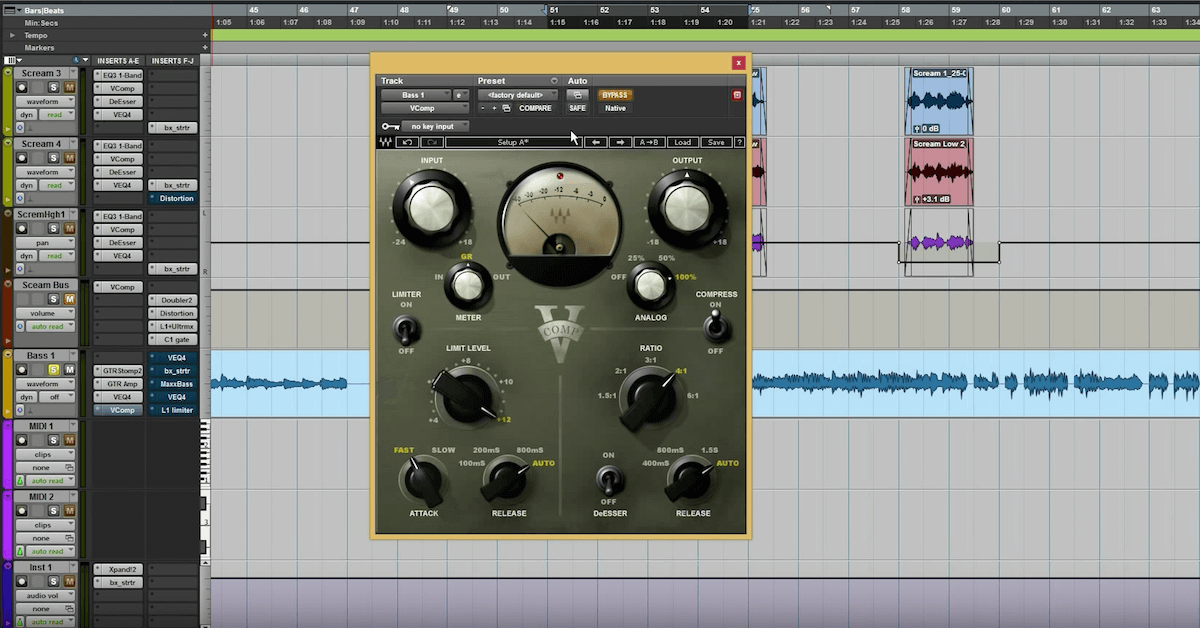Click the undo arrow in the plugin toolbar
Image resolution: width=1200 pixels, height=628 pixels.
coord(409,143)
